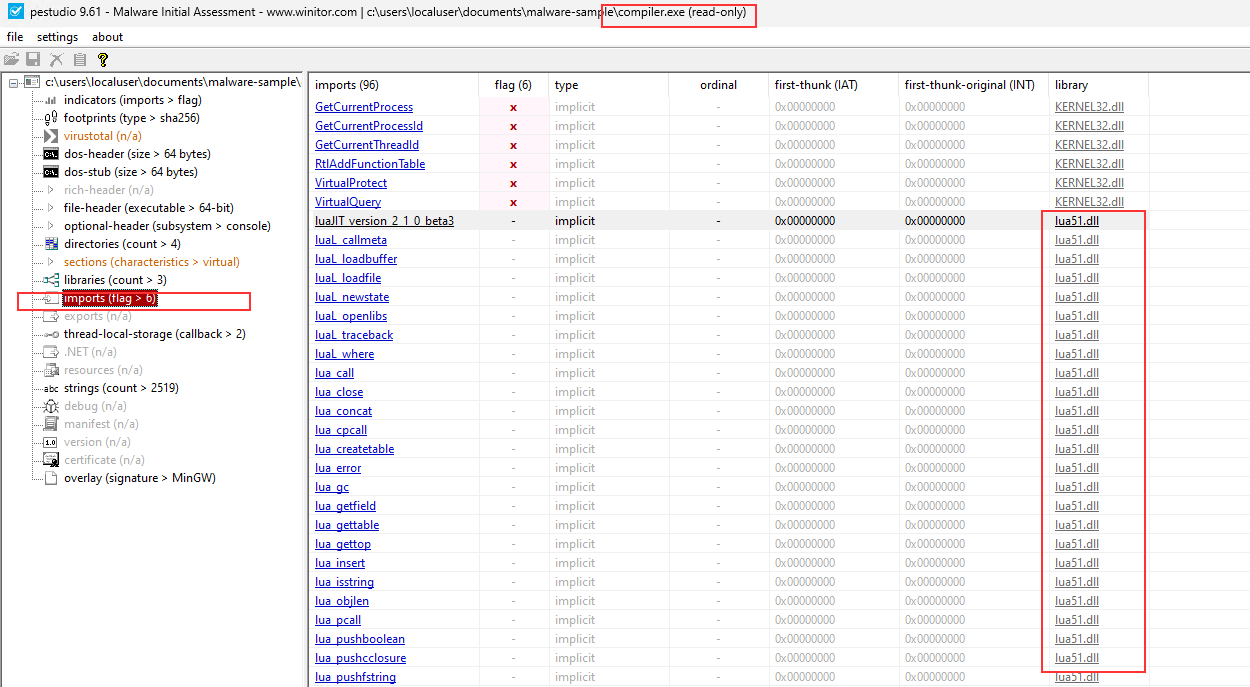
Task: Collapse the root file tree node
Action: 13,82
